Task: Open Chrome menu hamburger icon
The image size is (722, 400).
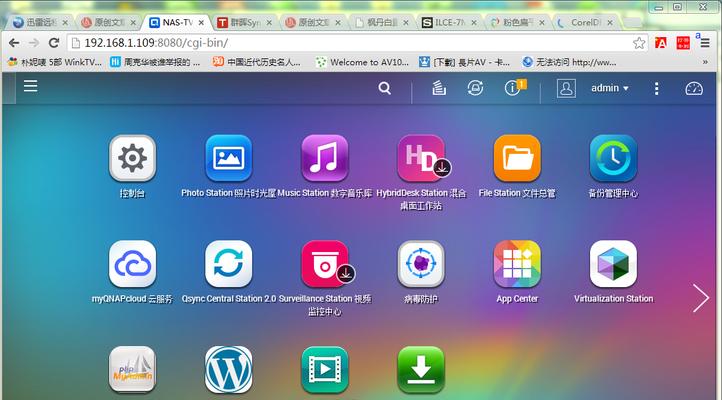Action: (x=705, y=43)
